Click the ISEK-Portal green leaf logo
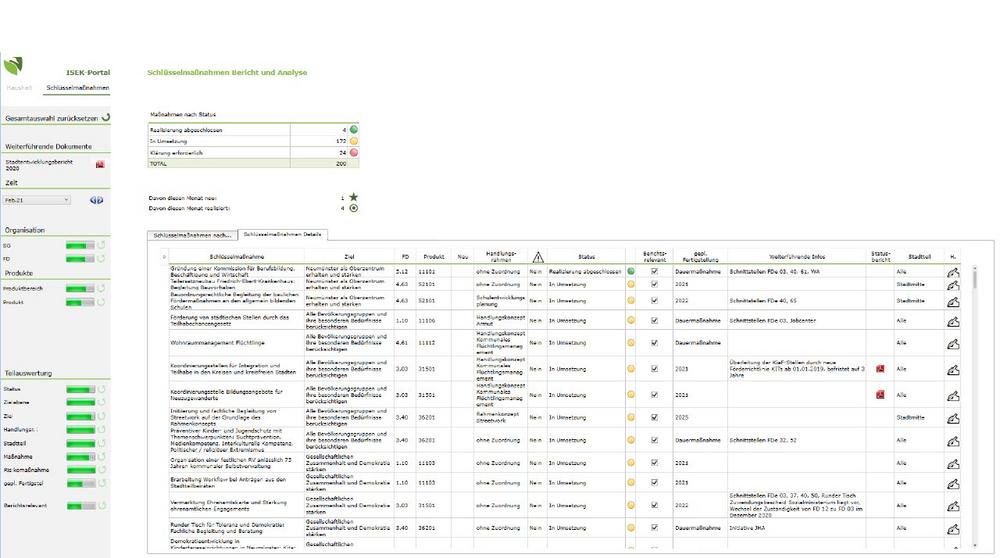Image resolution: width=1000 pixels, height=558 pixels. tap(13, 65)
